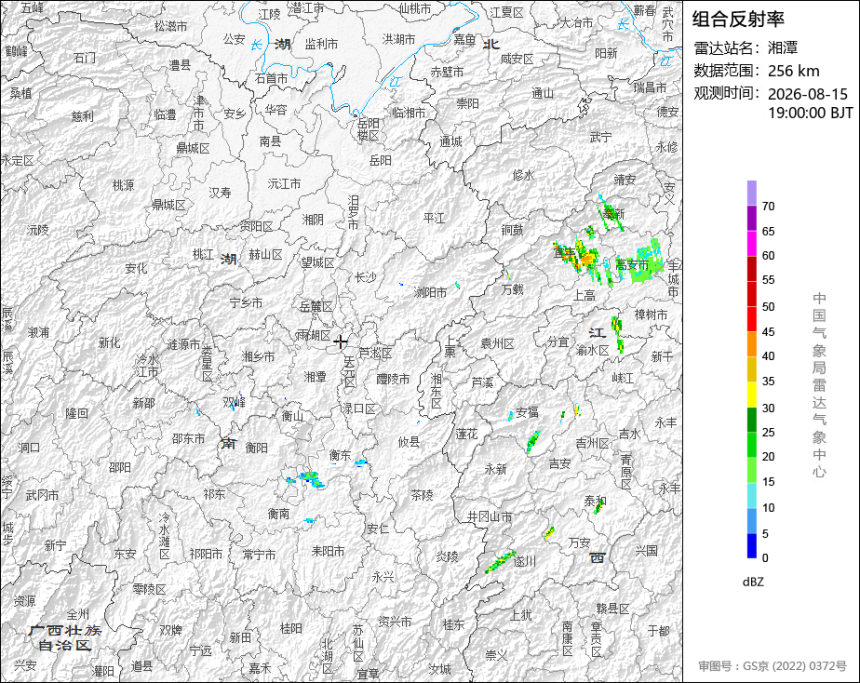Click the 审图号 GS京 (2022) 0372号 text

click(772, 666)
